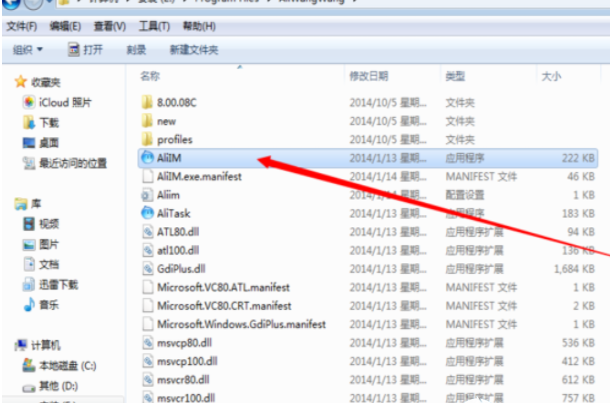This screenshot has width=610, height=403.
Task: Select the 音乐 library icon
Action: point(29,305)
